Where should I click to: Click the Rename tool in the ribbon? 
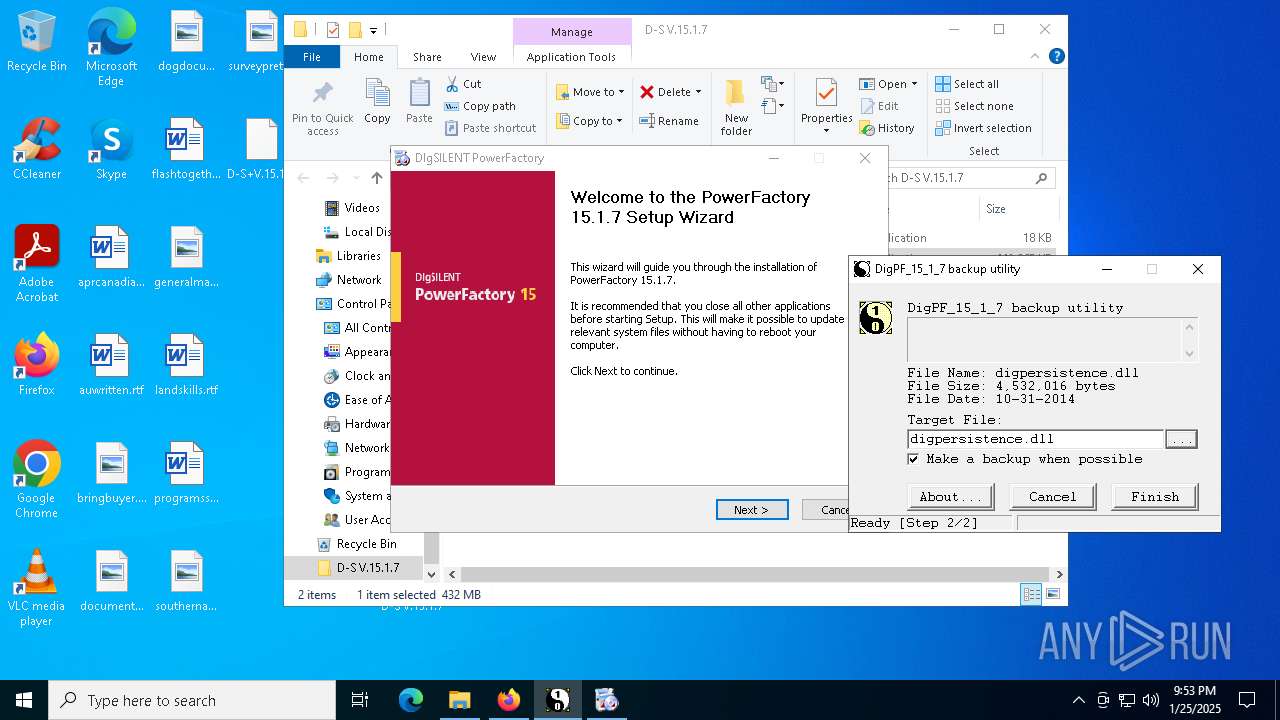[x=669, y=121]
